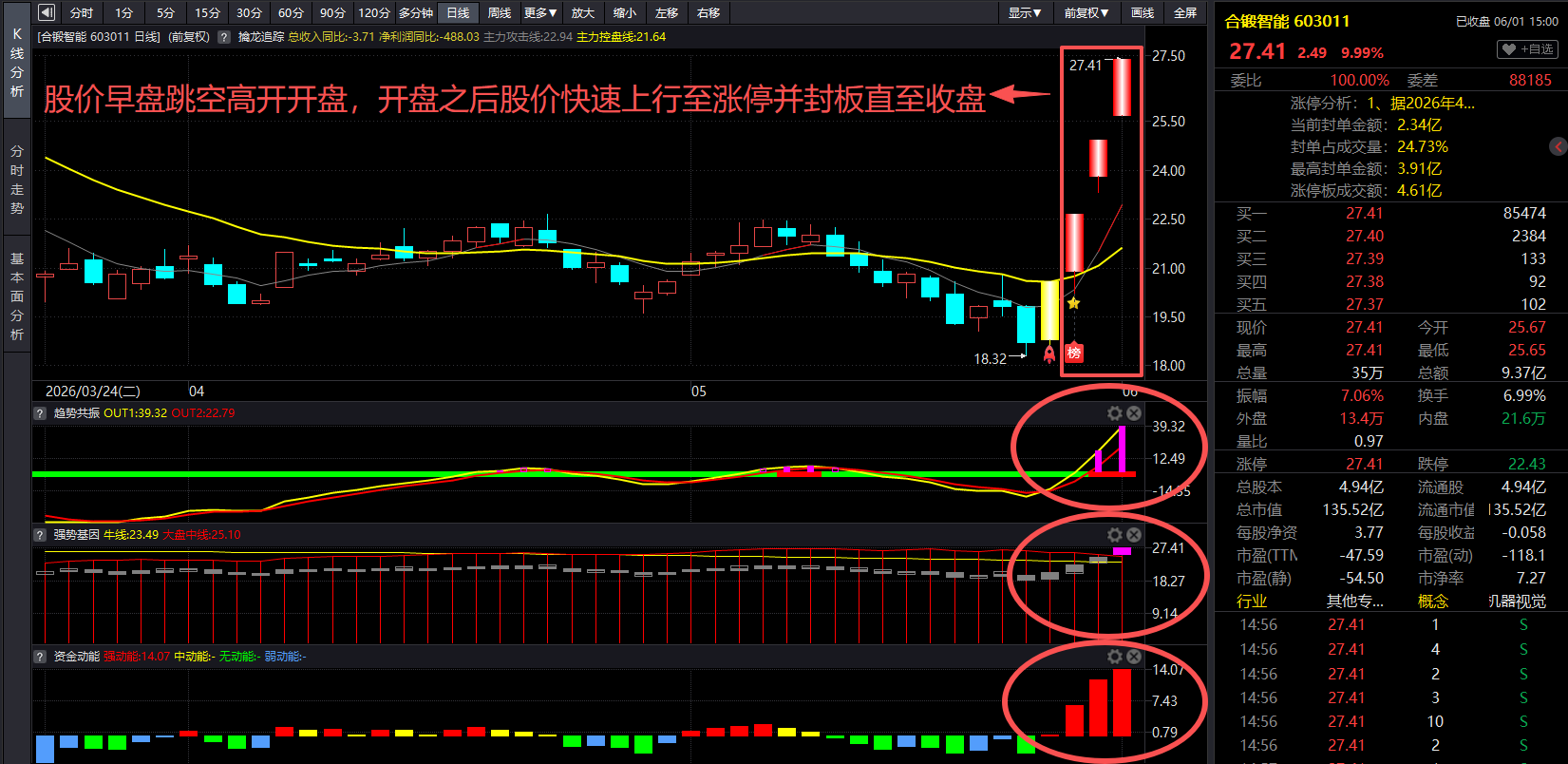
Task: Click 缩小 to zoom out chart
Action: coord(625,12)
